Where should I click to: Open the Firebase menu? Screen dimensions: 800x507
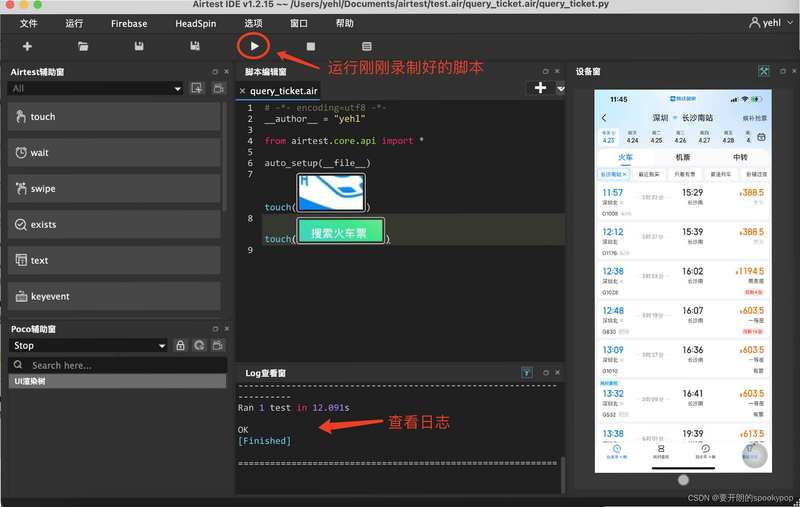pos(129,23)
